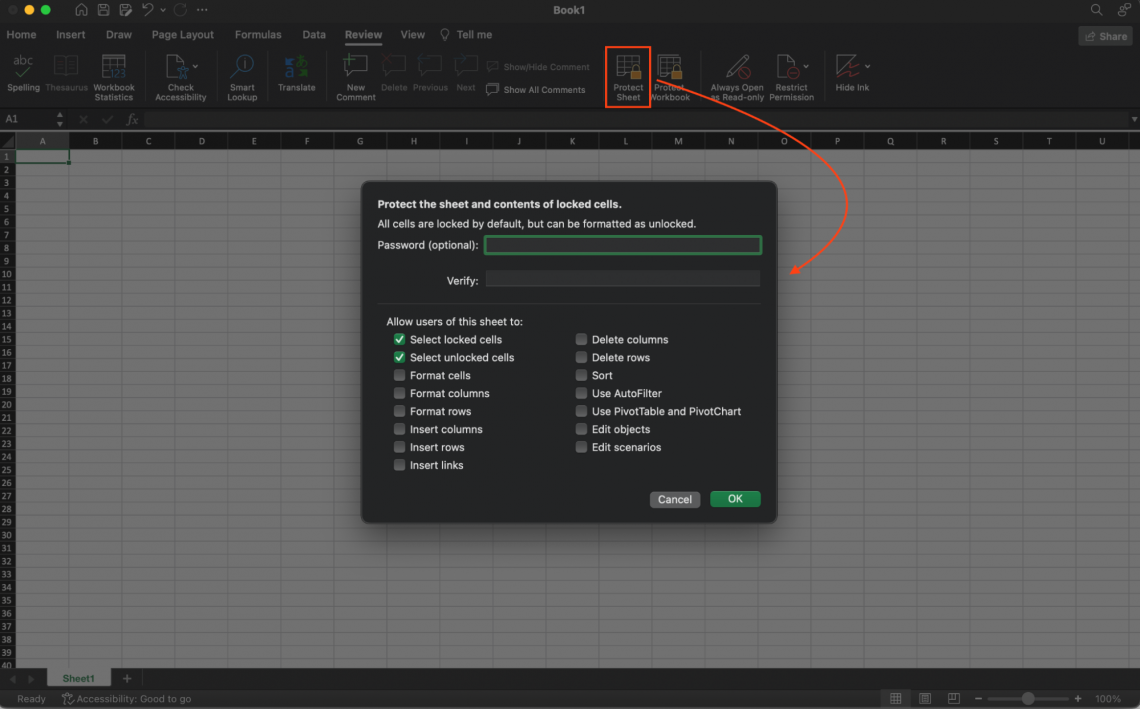The width and height of the screenshot is (1140, 709).
Task: Switch to Page Break Preview in status bar
Action: pyautogui.click(x=954, y=698)
